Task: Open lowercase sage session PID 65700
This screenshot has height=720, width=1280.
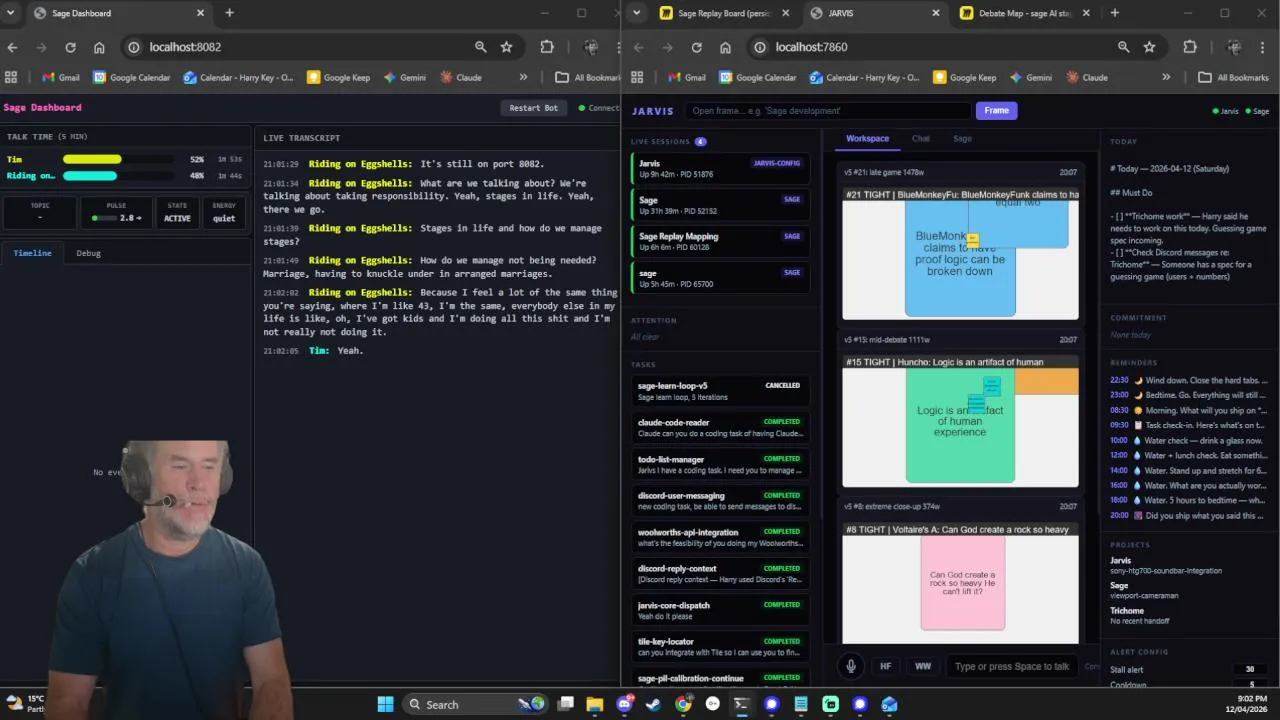Action: pos(719,278)
